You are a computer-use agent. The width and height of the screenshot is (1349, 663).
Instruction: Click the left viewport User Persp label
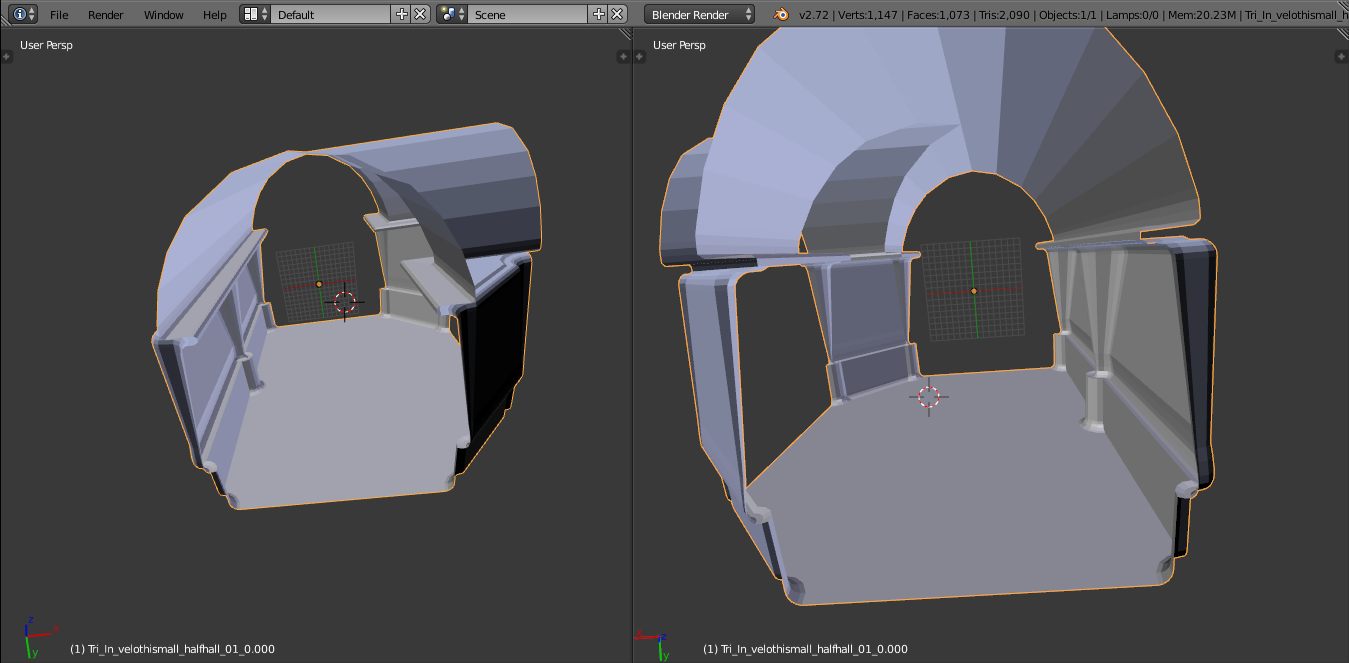tap(46, 45)
